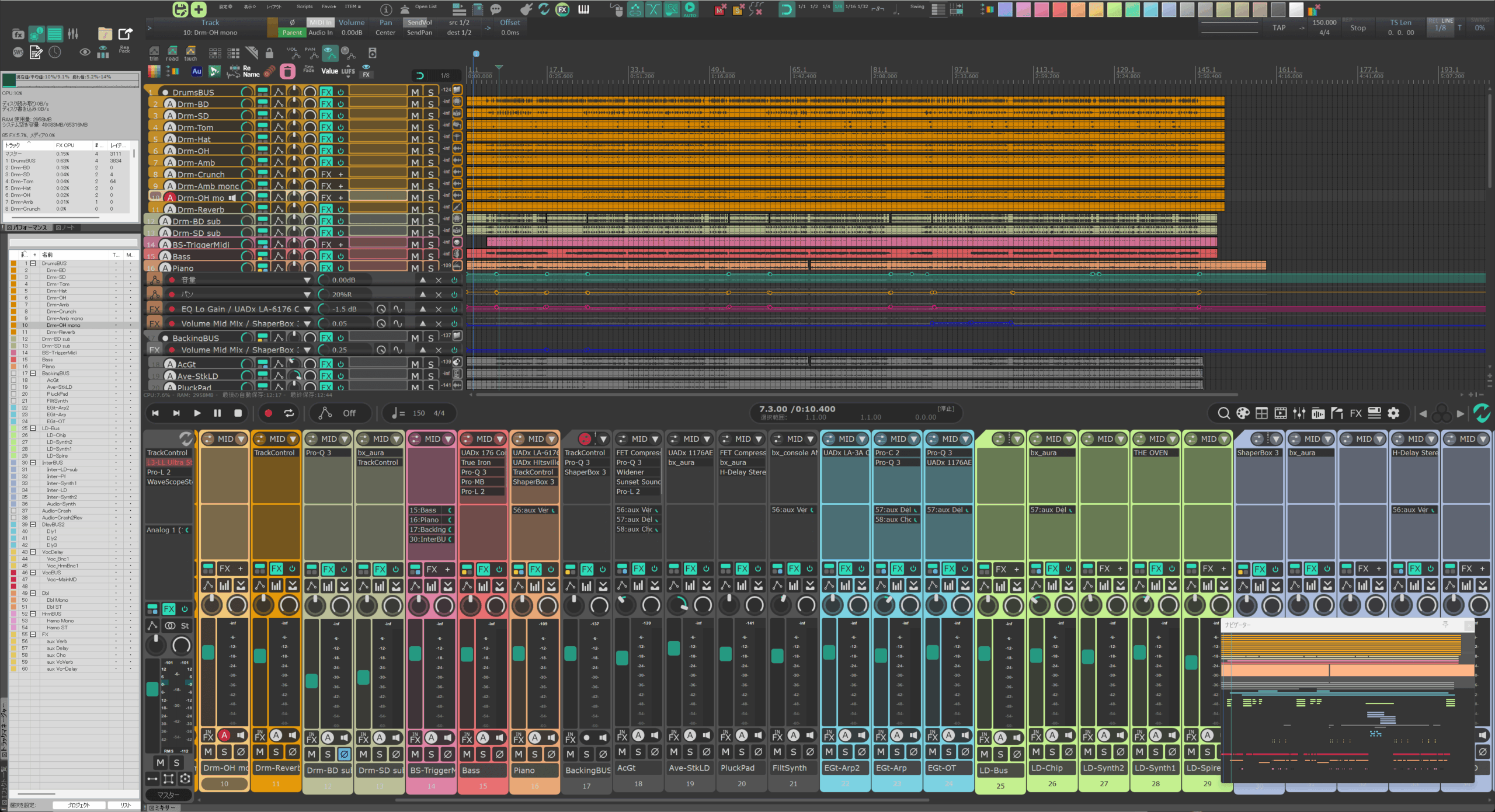Click the metronome icon in top toolbar
Viewport: 1495px width, 812px height.
[x=405, y=9]
